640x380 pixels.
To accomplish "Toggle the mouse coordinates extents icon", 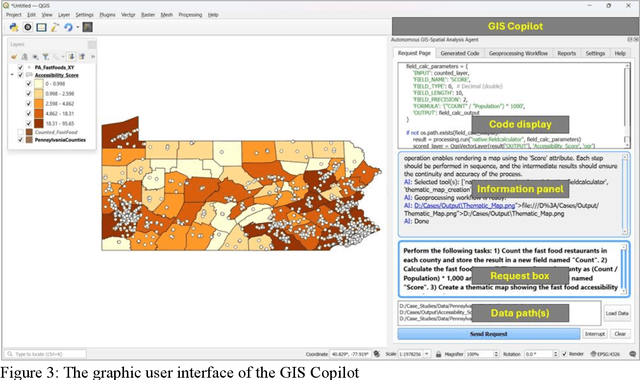I will tap(377, 354).
